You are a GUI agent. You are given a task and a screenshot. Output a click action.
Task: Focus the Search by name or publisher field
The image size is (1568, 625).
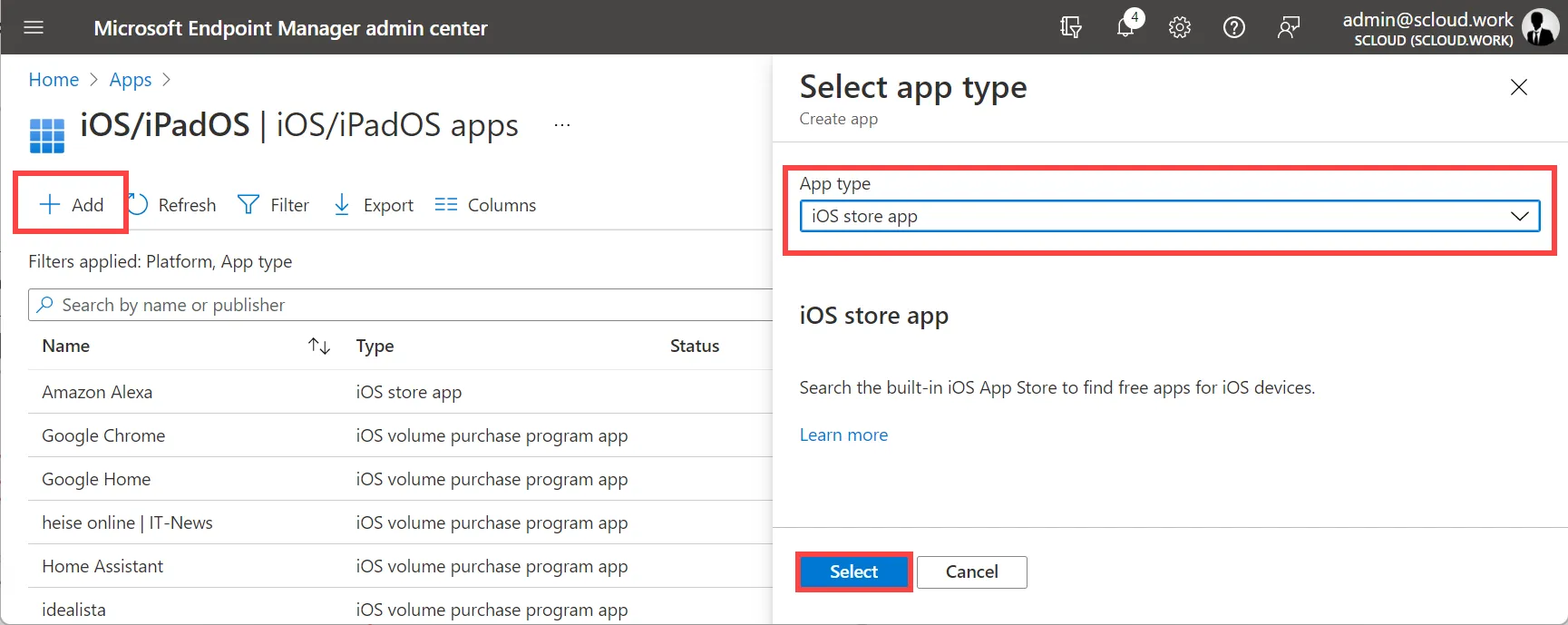point(400,305)
